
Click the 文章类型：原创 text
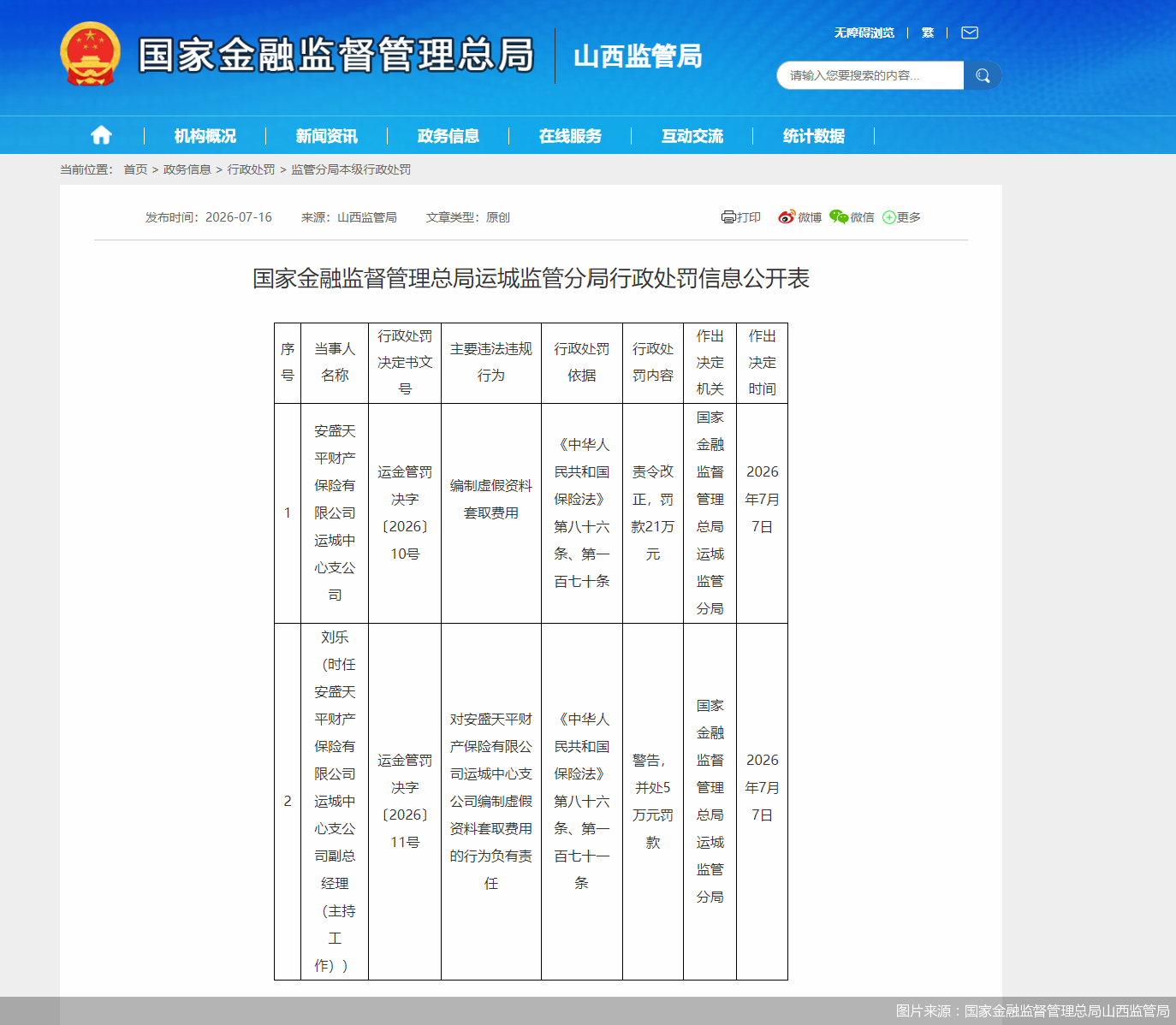pos(468,217)
